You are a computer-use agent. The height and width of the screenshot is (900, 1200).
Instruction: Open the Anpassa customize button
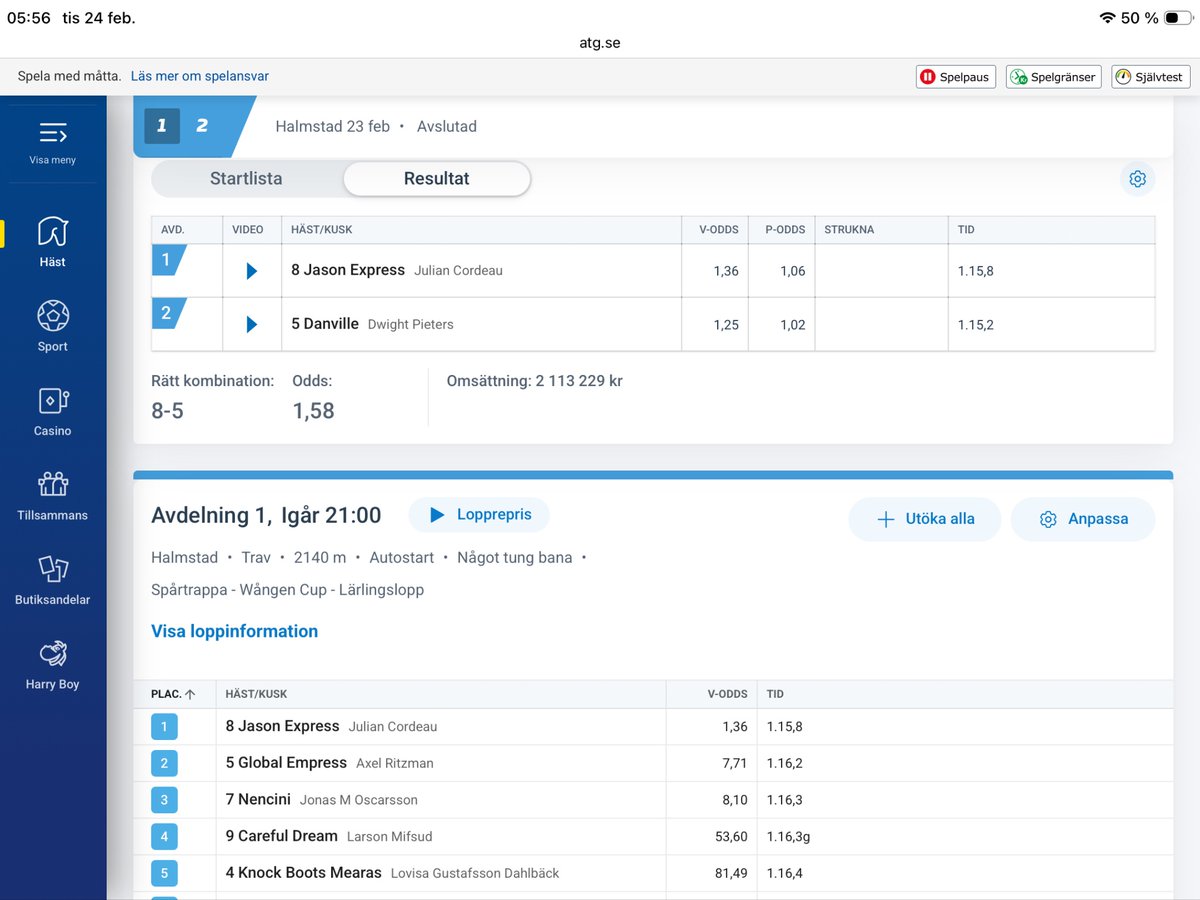[x=1083, y=519]
